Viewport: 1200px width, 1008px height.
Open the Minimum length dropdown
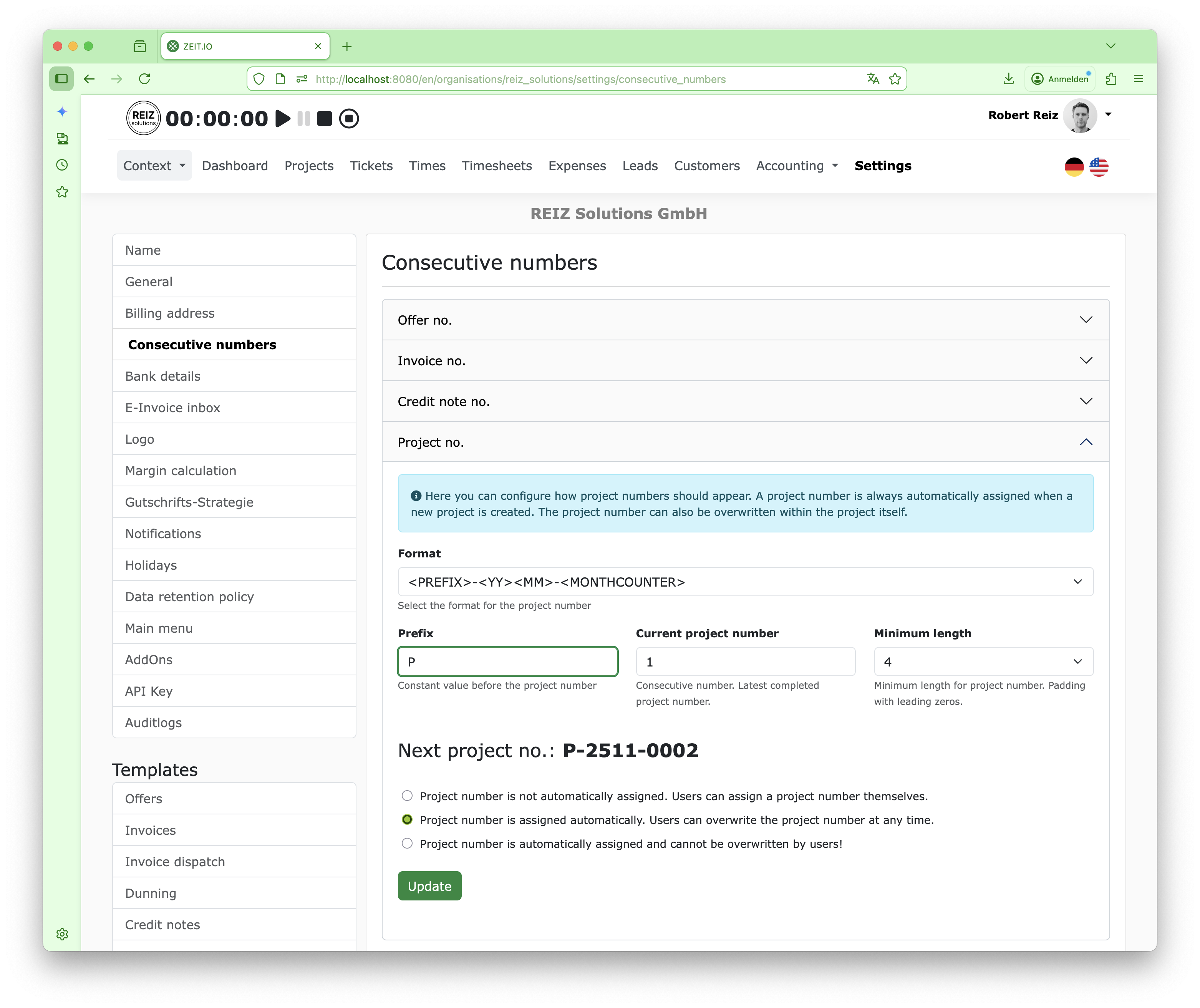(x=983, y=661)
